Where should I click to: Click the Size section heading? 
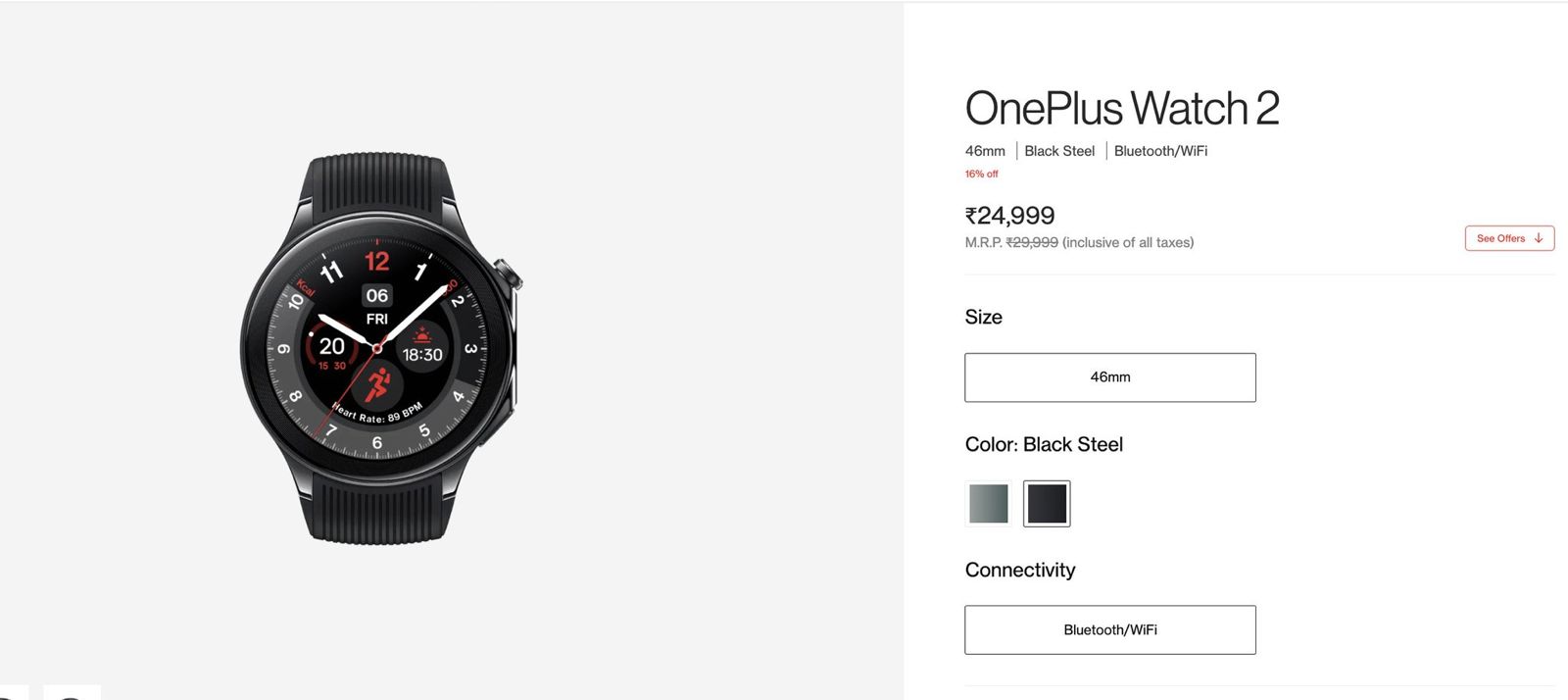(983, 317)
